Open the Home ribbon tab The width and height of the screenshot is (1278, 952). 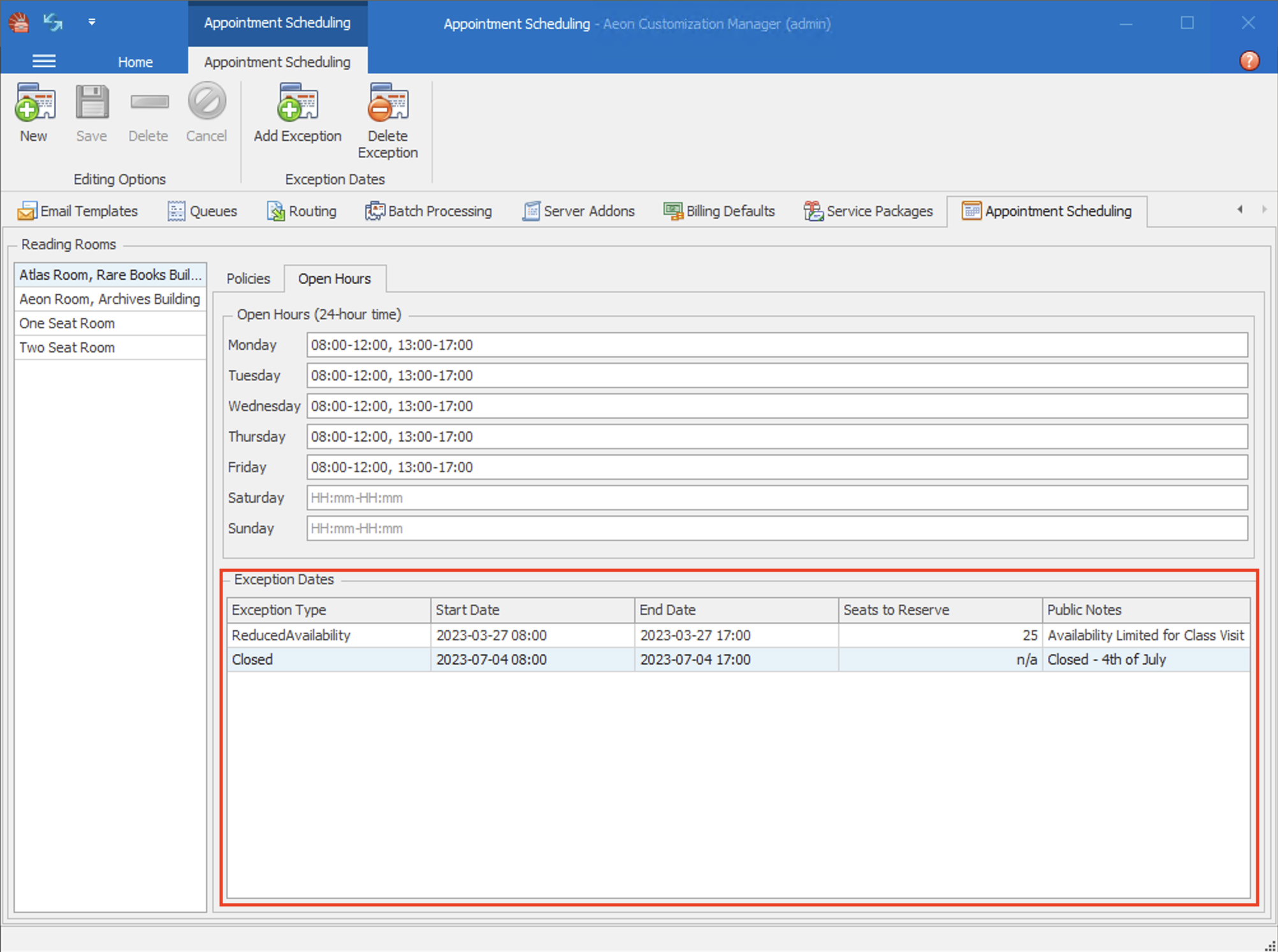(134, 61)
